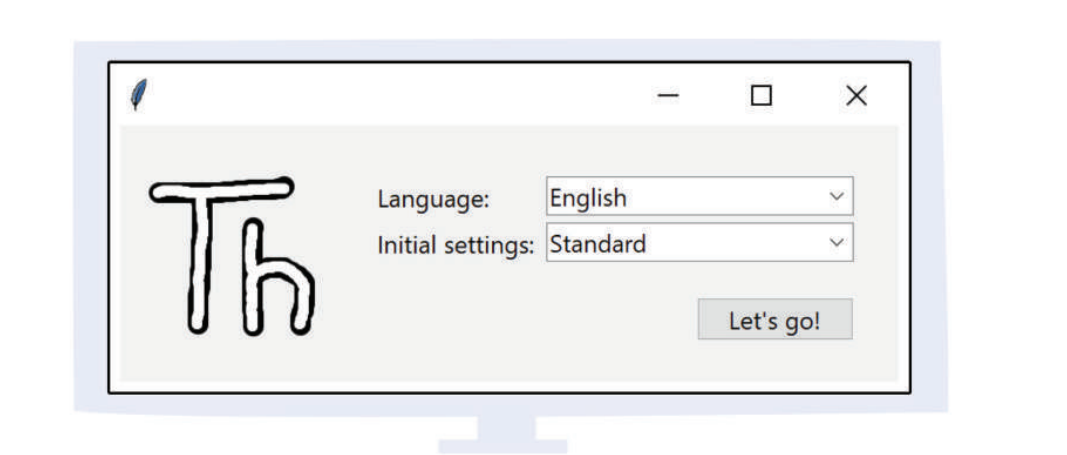The width and height of the screenshot is (1067, 455).
Task: Expand the Language dropdown arrow
Action: (x=837, y=197)
